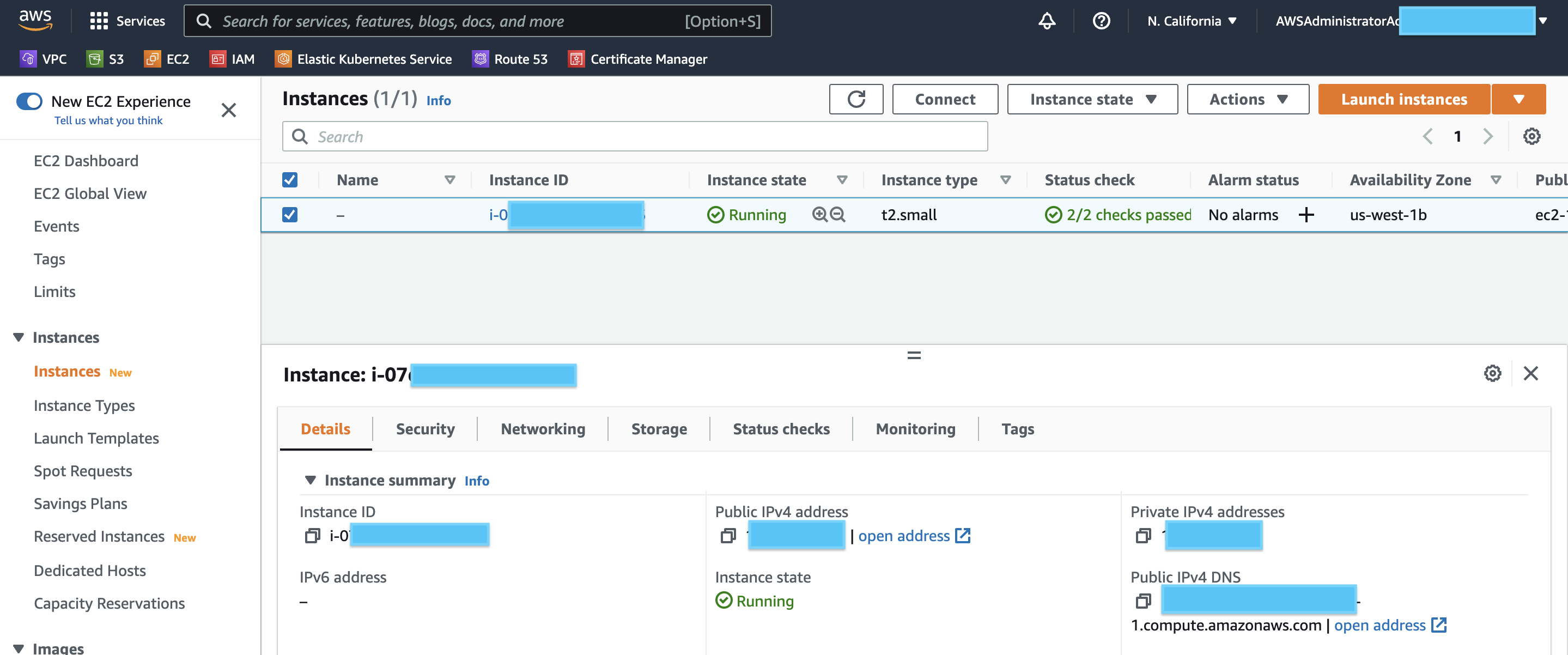1568x655 pixels.
Task: Open Info link beside Instance summary
Action: tap(477, 481)
